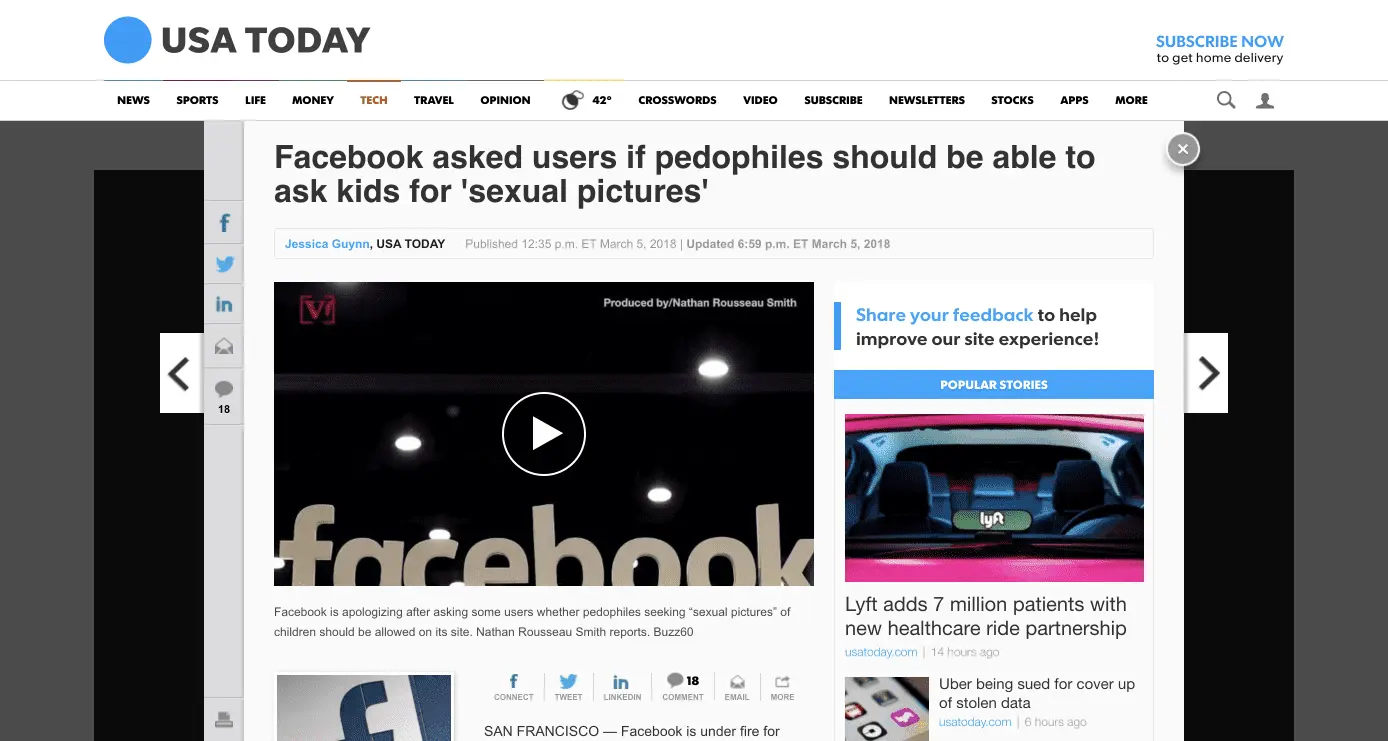Open the weather widget showing 42°
The image size is (1388, 741).
click(587, 100)
